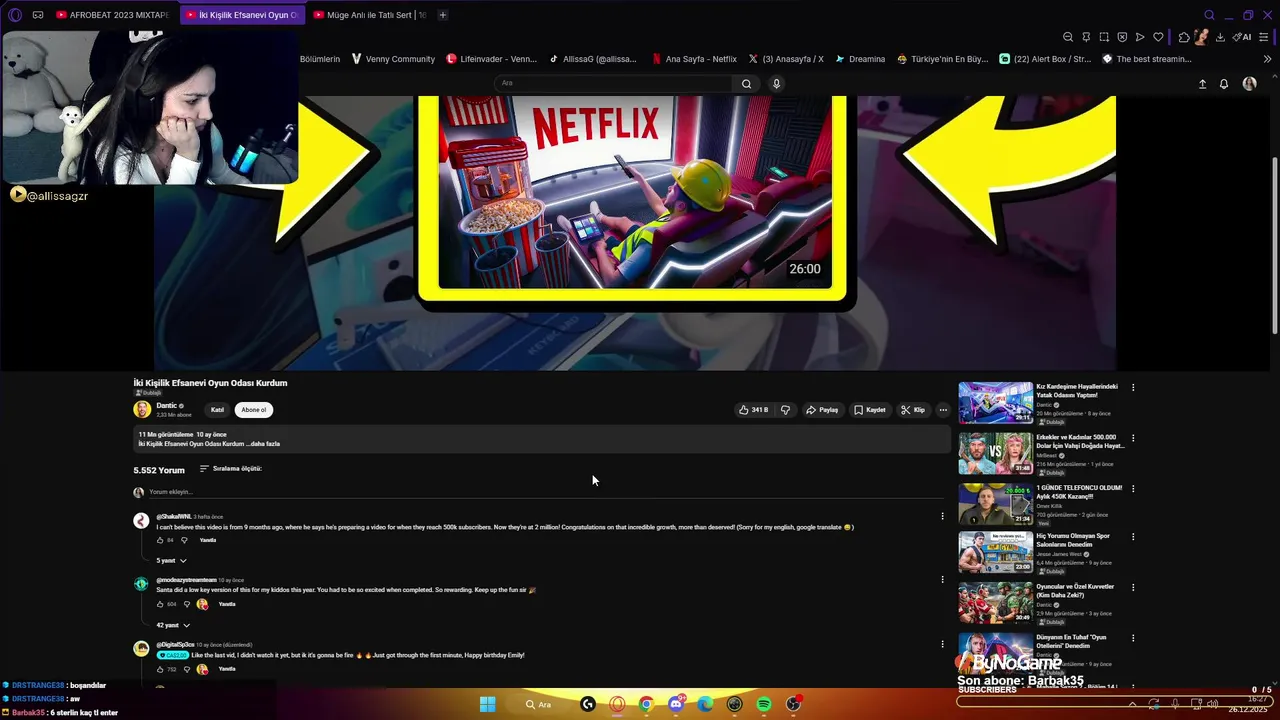Click the tab search magnifier in title bar
Screen dimensions: 1280x720
(x=1209, y=15)
